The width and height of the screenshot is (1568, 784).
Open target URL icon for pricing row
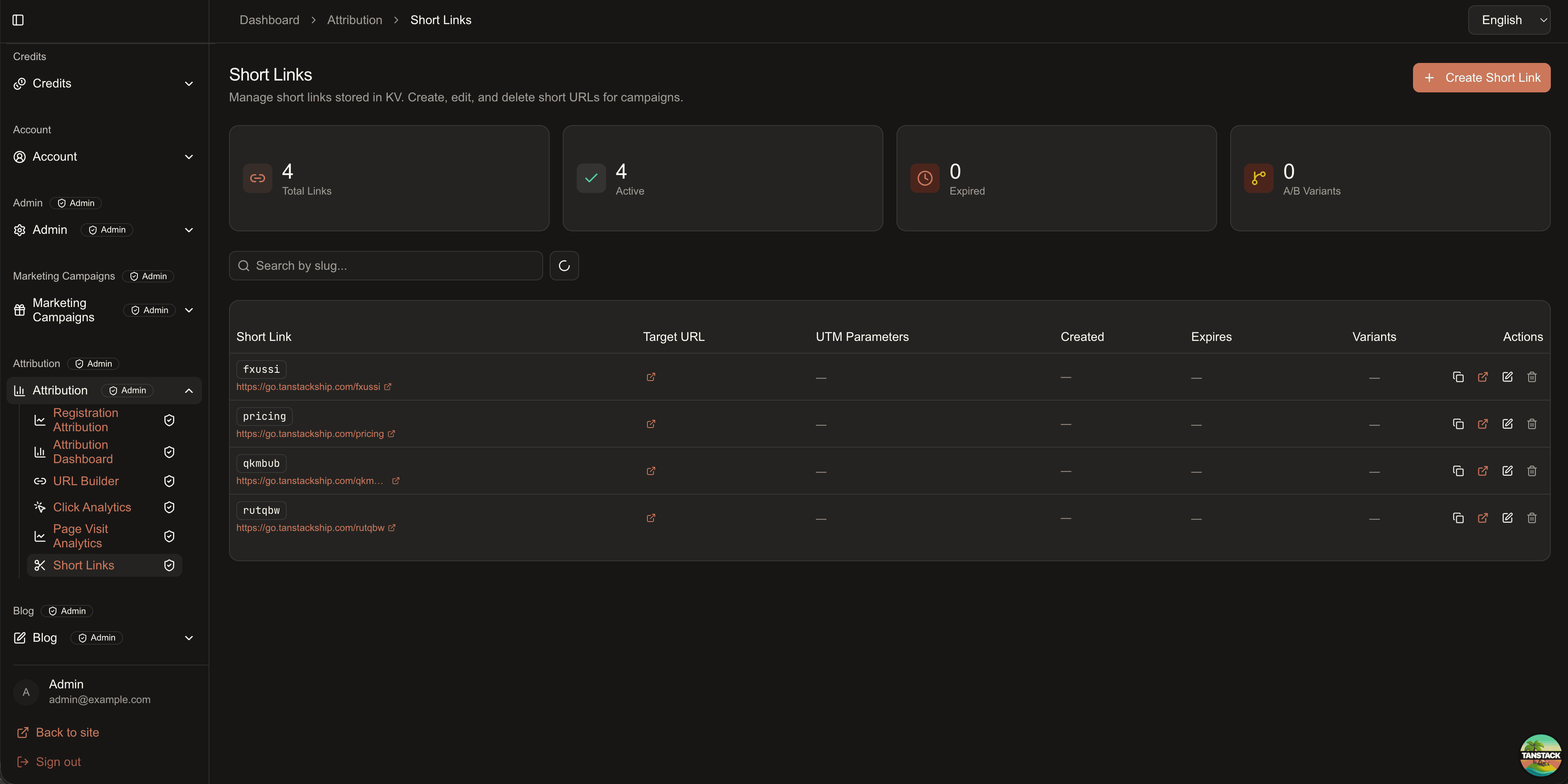pos(651,424)
